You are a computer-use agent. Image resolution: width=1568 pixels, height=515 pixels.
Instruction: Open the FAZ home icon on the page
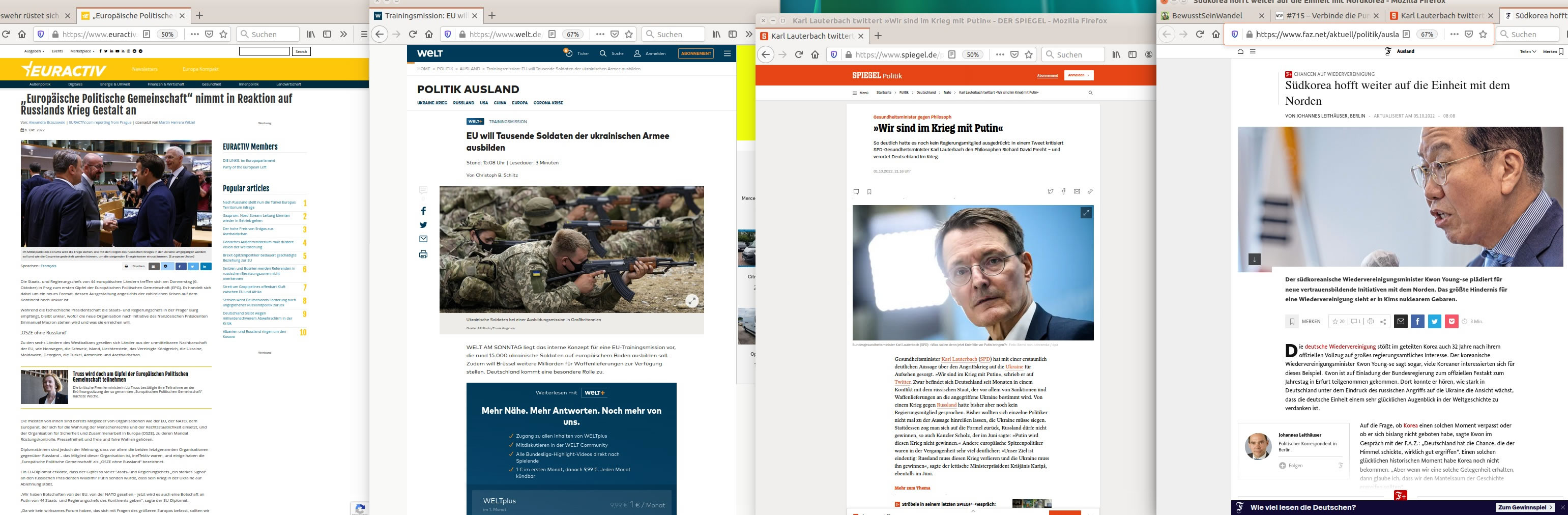pyautogui.click(x=1240, y=51)
